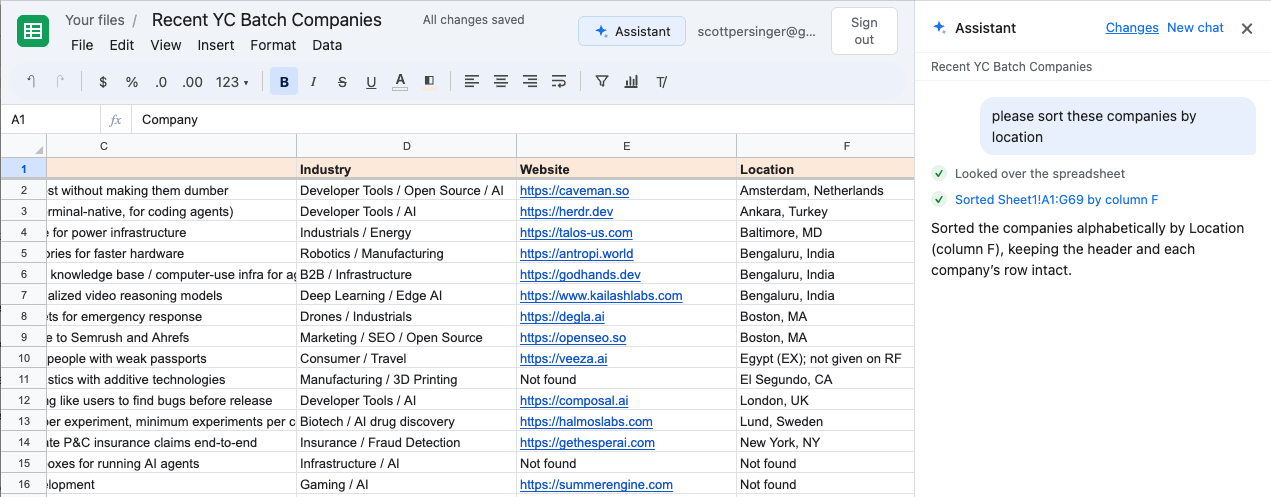
Task: Click the cell reference box showing A1
Action: click(50, 120)
